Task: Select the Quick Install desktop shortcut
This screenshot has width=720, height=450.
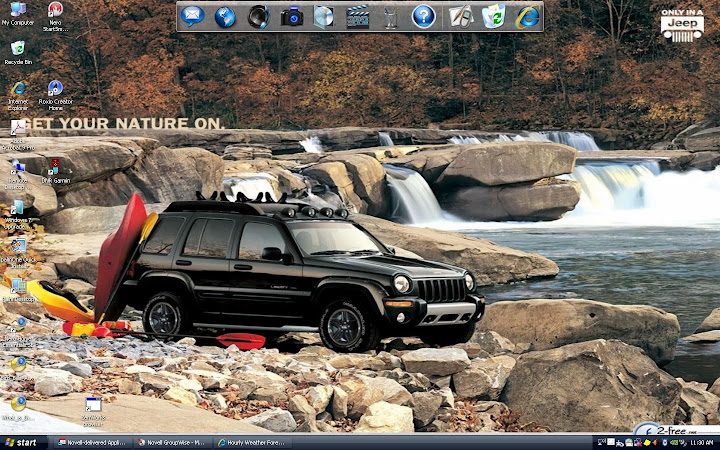Action: [x=18, y=254]
